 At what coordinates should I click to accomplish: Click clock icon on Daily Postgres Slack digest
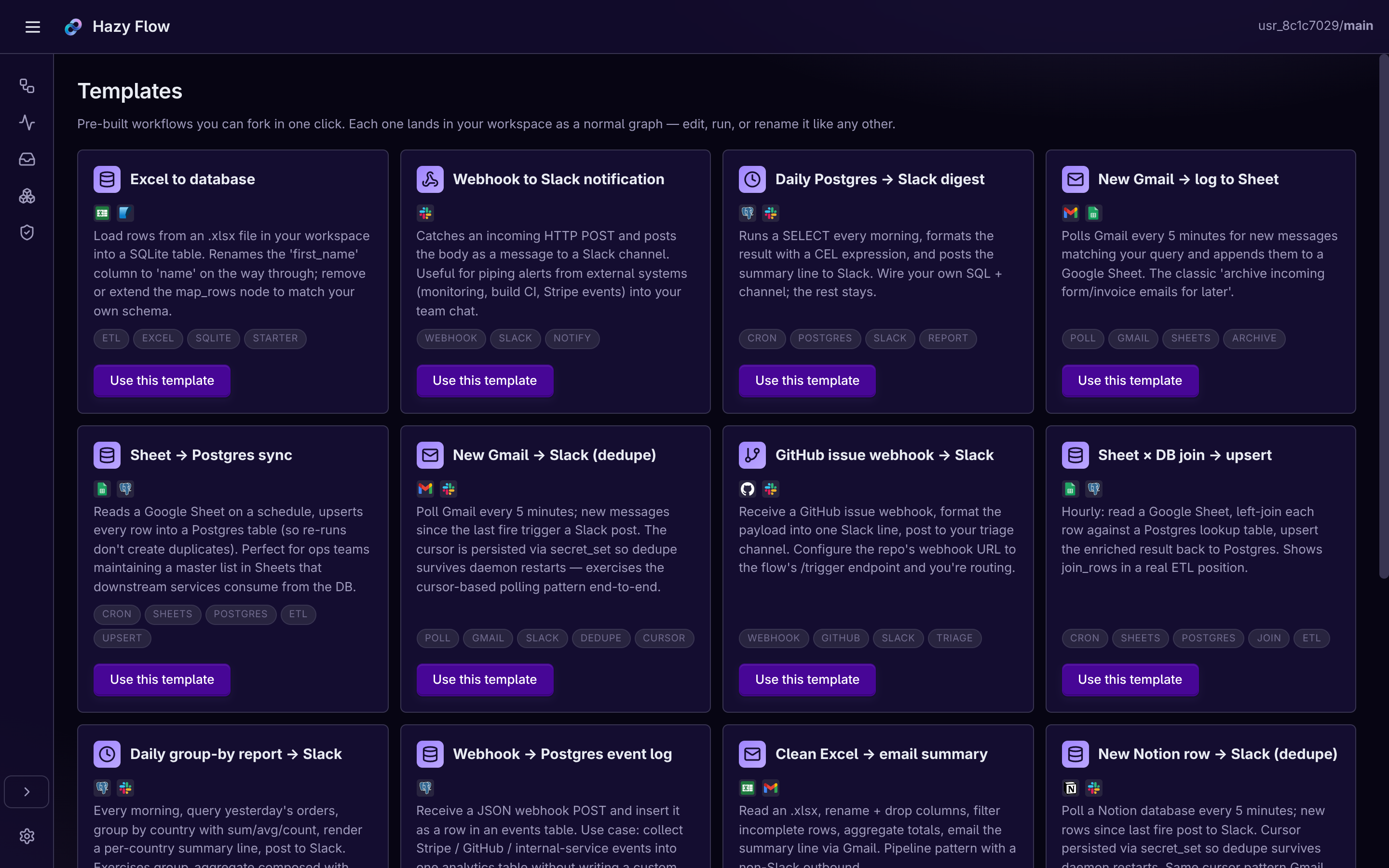pos(752,179)
